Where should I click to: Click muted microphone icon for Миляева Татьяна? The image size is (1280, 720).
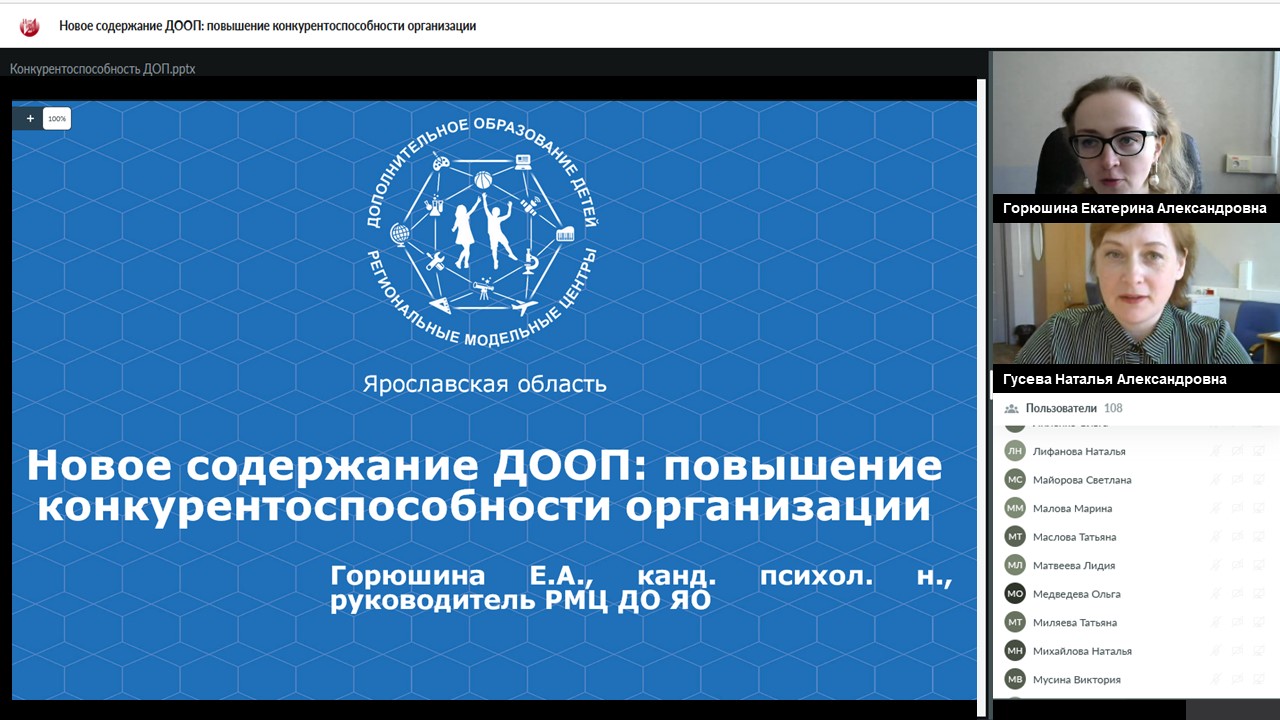point(1216,622)
